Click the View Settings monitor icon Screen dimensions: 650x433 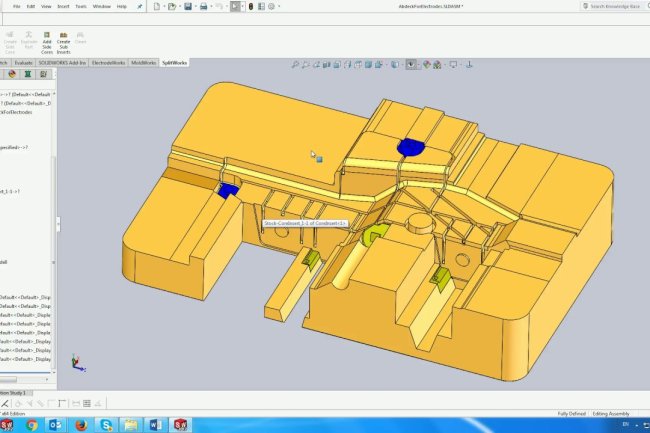click(453, 65)
